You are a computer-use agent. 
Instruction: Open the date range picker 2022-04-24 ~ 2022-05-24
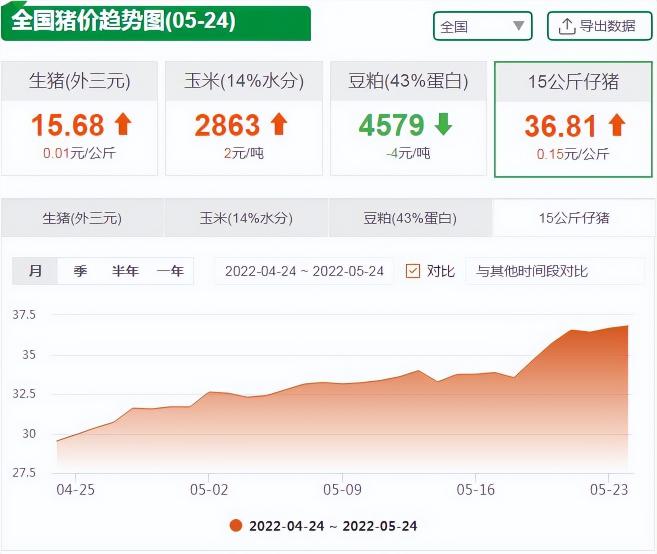[x=304, y=271]
